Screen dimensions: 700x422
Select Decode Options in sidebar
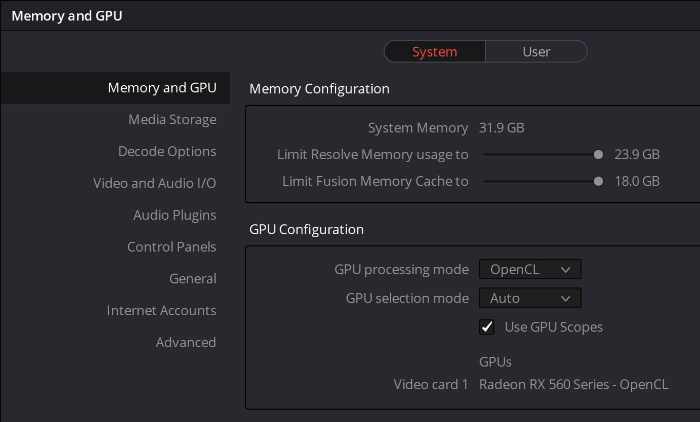(167, 152)
